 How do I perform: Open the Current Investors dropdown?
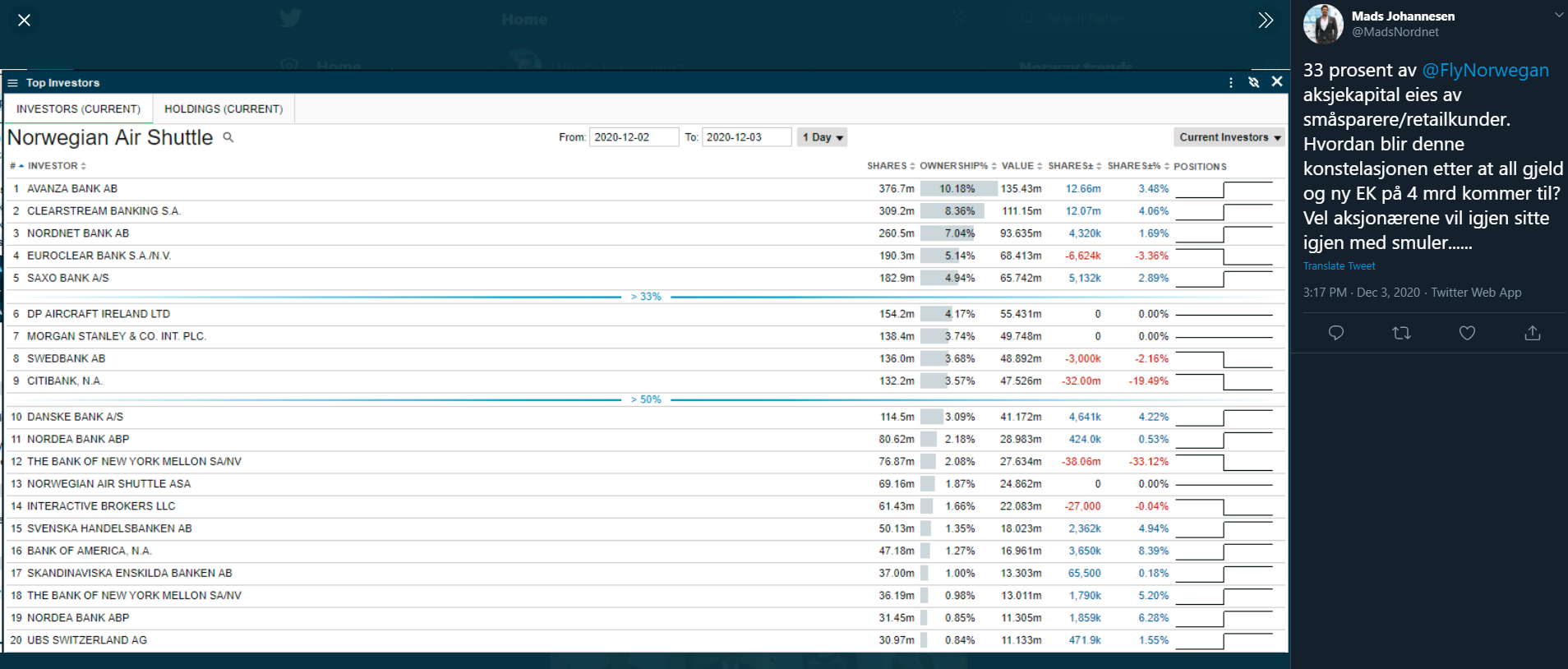pos(1229,137)
